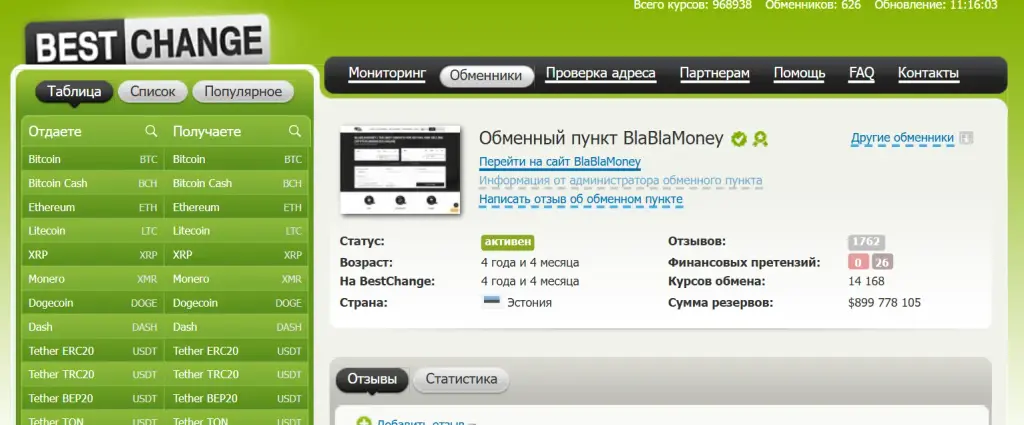Expand Информация от администратора обменного пункта
Viewport: 1024px width, 425px height.
tap(620, 181)
